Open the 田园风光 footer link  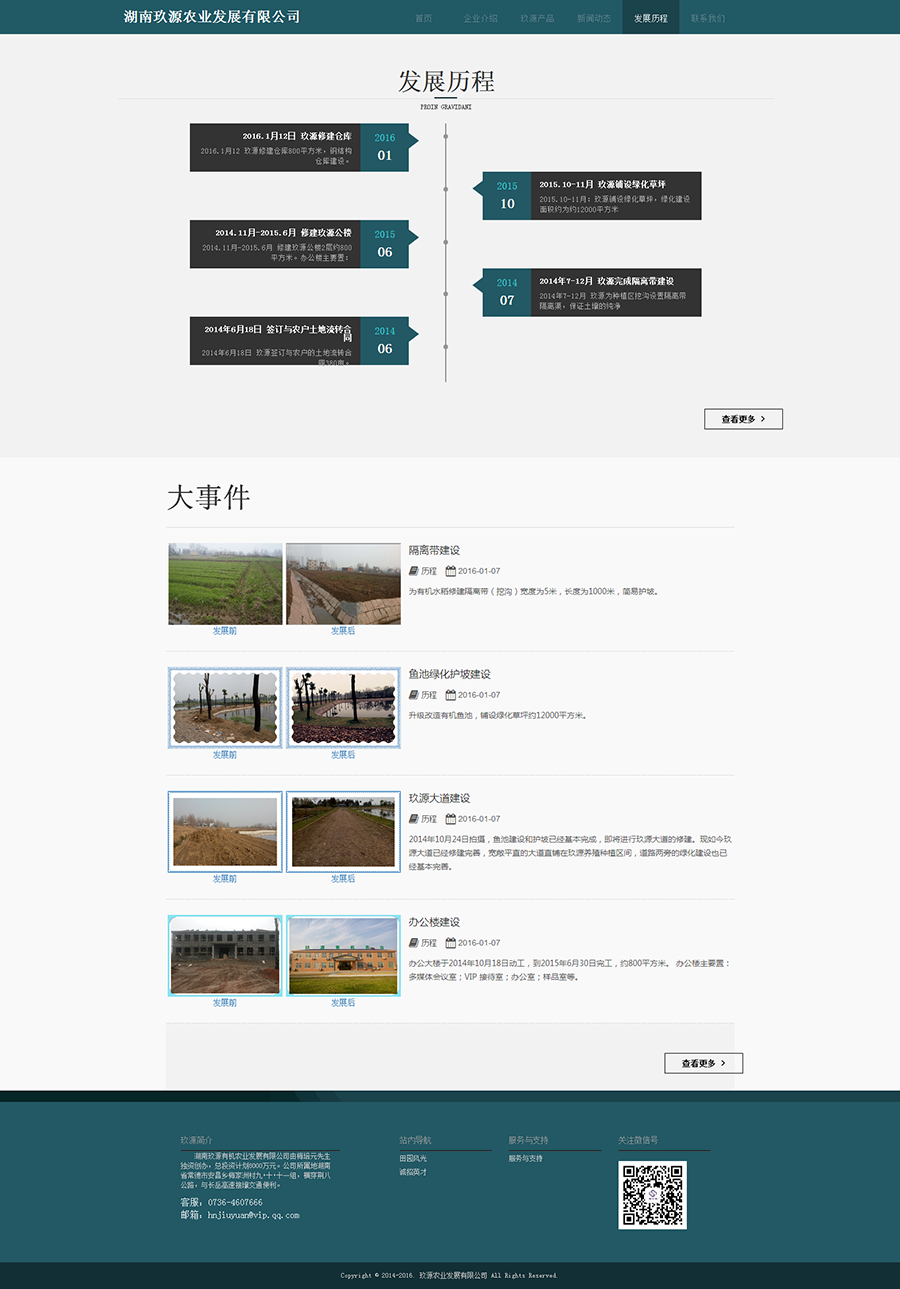413,1158
